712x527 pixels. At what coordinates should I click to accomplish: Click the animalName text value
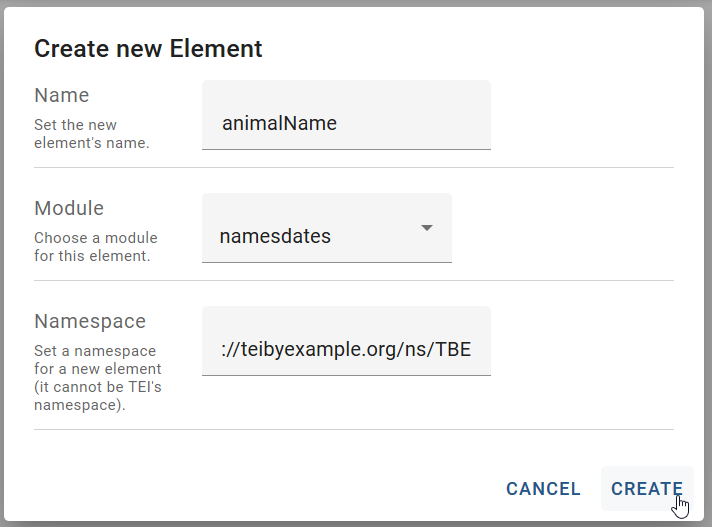[279, 124]
